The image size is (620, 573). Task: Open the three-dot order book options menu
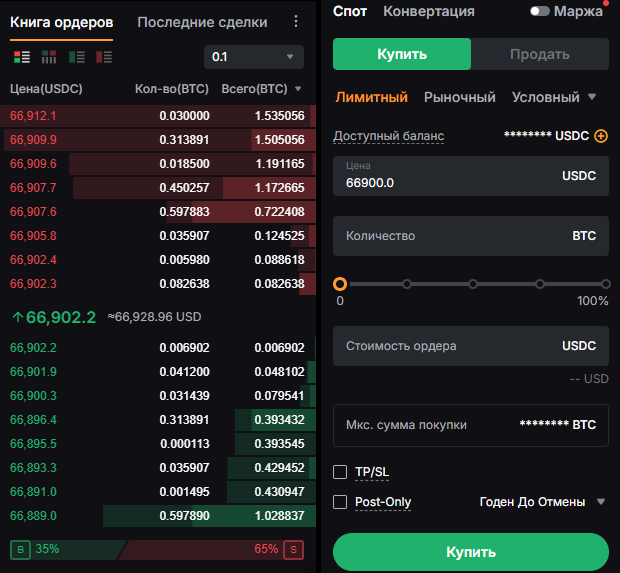[295, 22]
